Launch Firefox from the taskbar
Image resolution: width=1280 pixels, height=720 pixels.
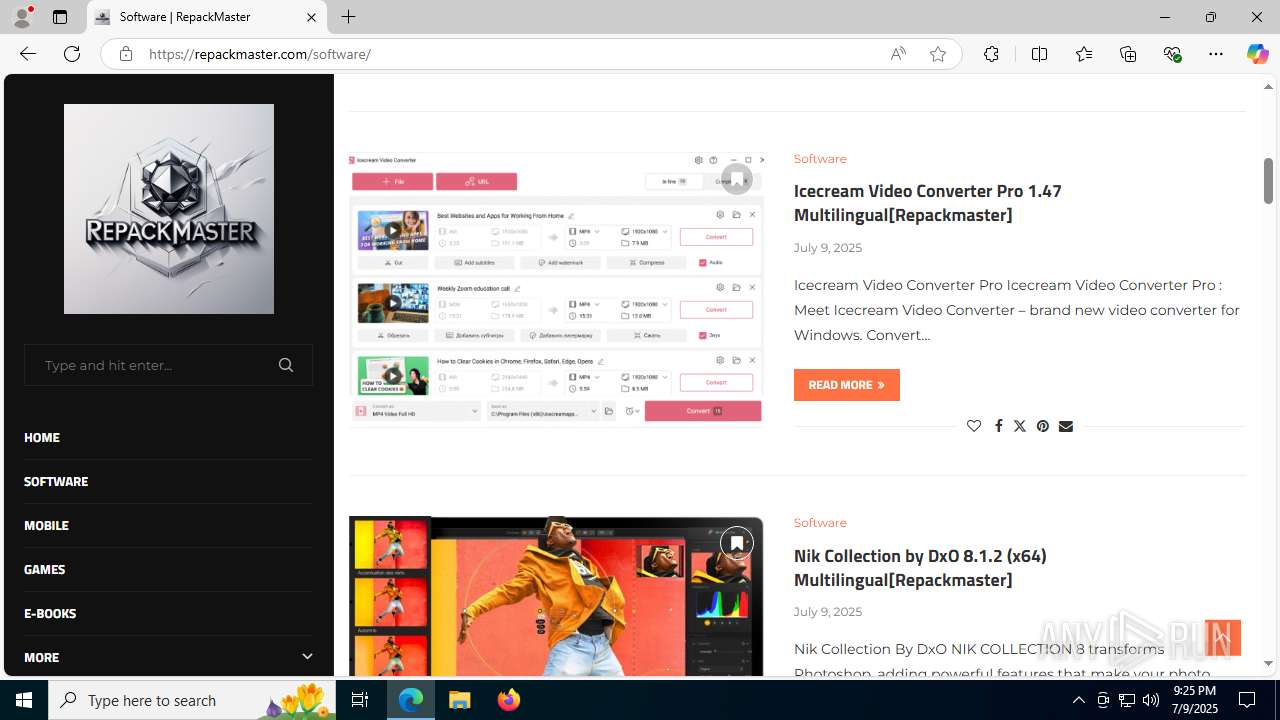click(509, 700)
